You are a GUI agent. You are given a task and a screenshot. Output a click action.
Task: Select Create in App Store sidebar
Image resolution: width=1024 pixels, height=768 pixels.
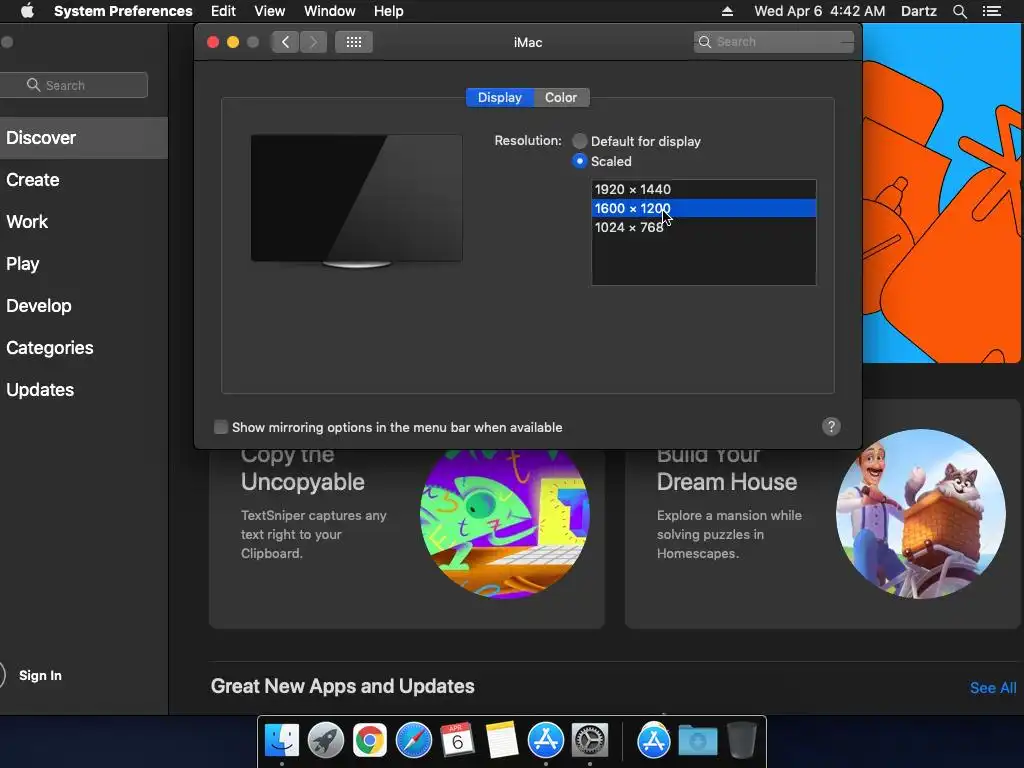84,180
